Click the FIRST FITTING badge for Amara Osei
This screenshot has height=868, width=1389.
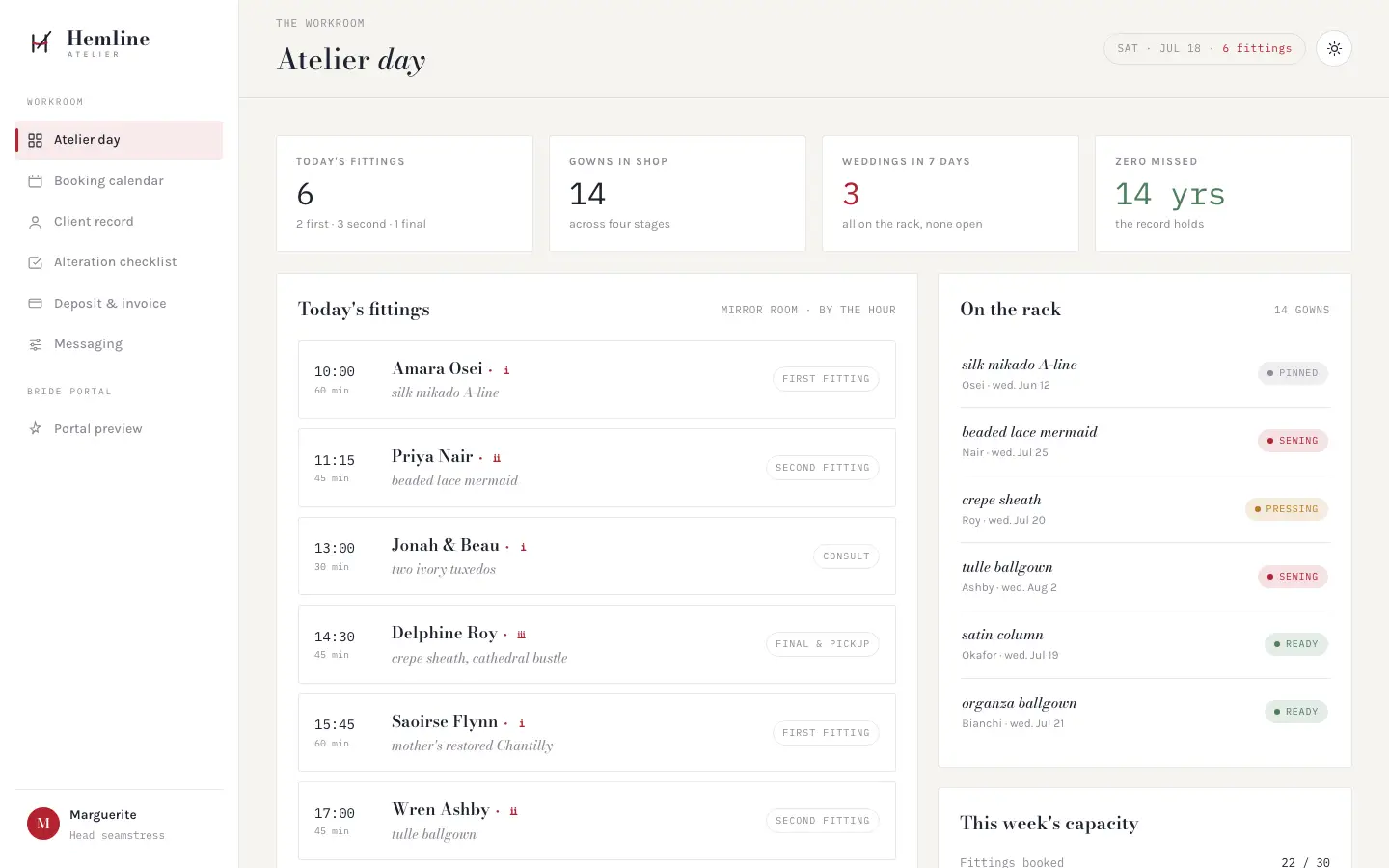pos(826,379)
